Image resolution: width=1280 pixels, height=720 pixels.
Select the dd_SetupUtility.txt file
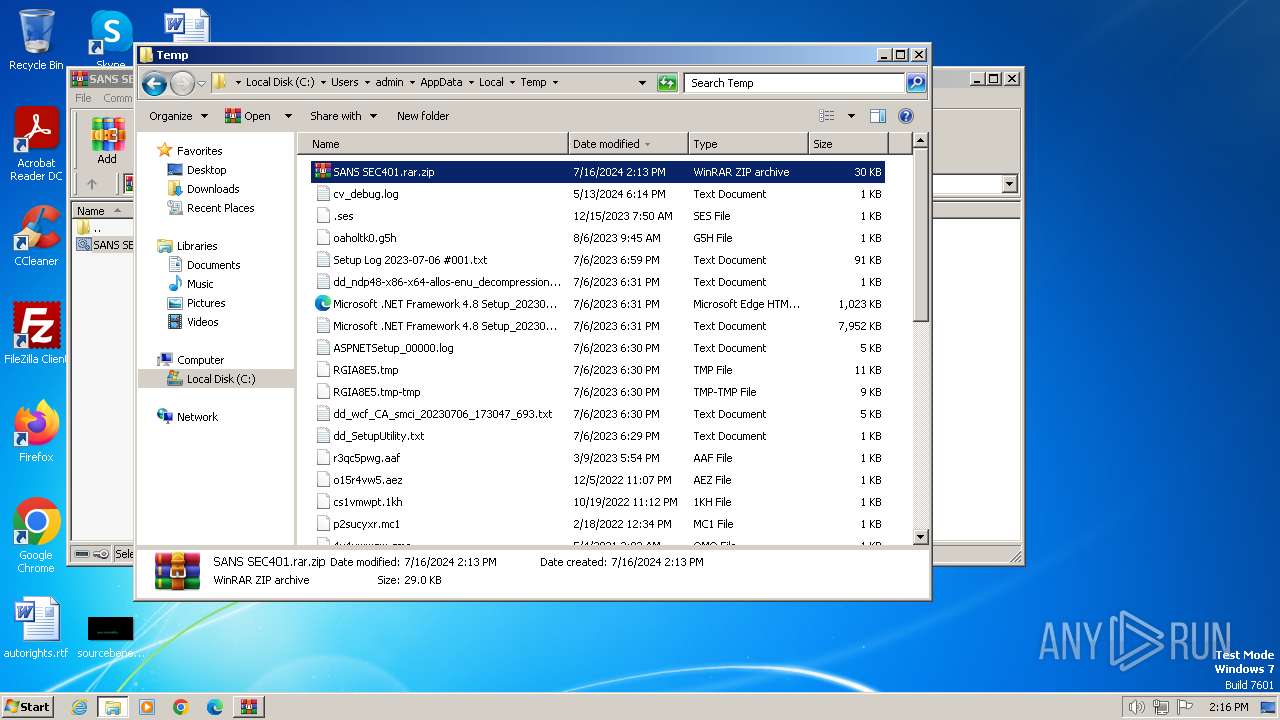click(597, 436)
